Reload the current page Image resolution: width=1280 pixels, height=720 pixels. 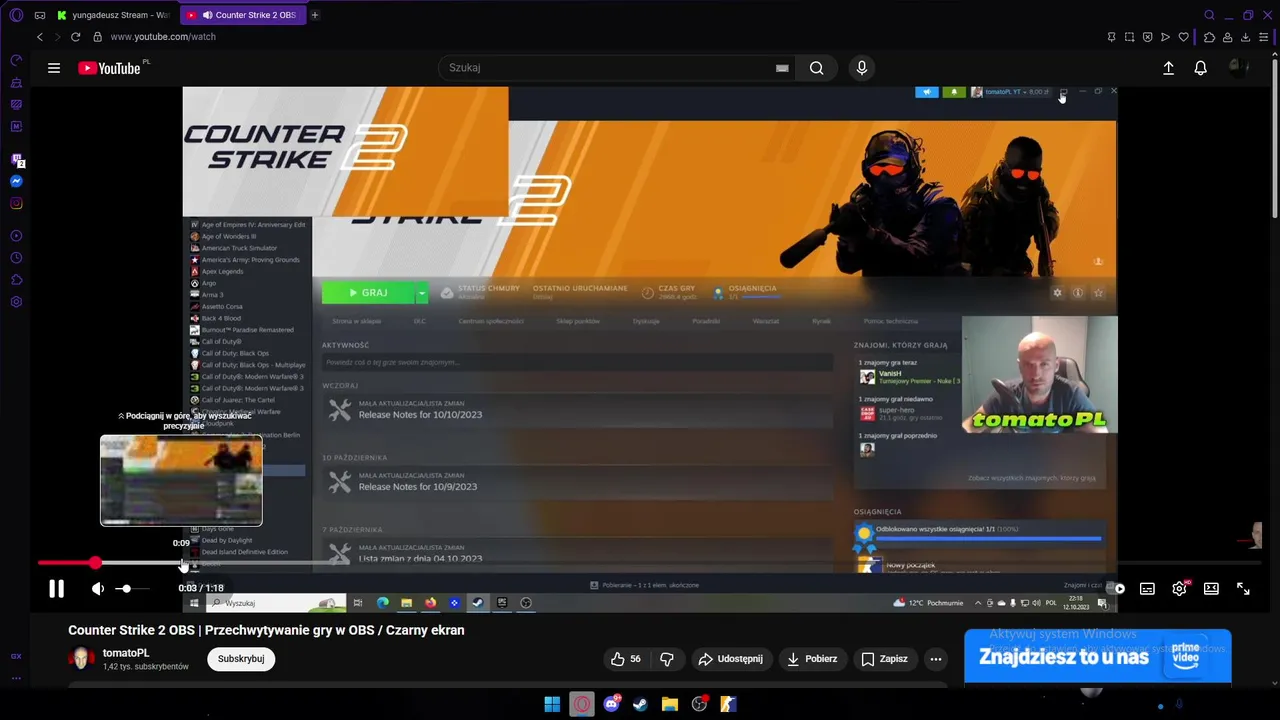pos(75,37)
